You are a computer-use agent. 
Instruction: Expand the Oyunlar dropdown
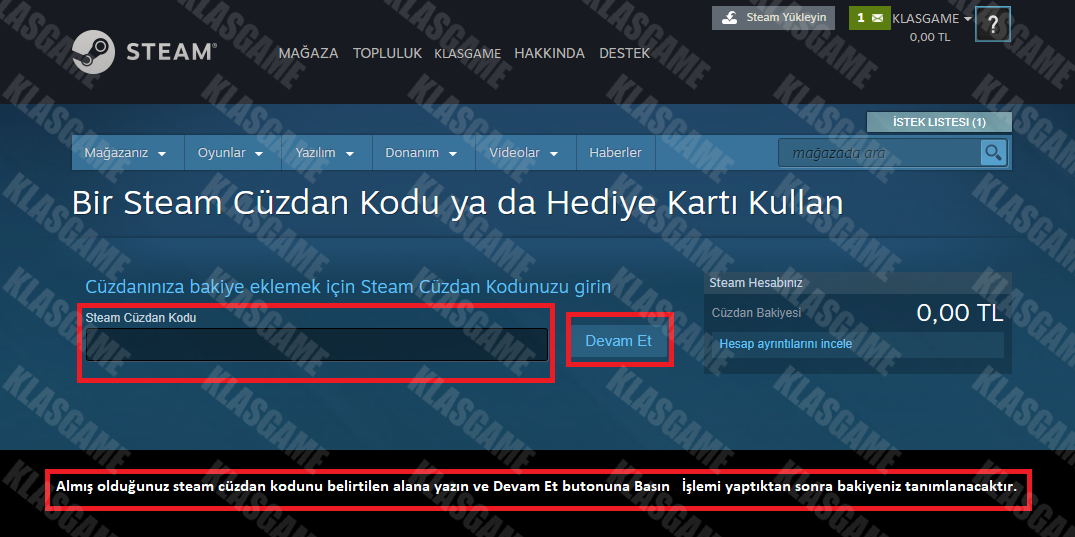click(x=230, y=153)
